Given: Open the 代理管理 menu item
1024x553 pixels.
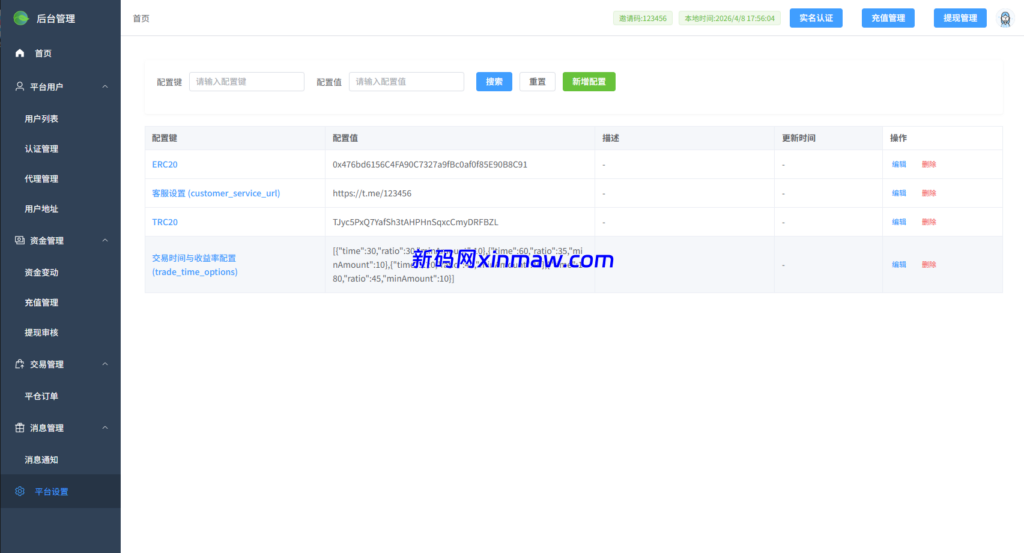Looking at the screenshot, I should 60,179.
